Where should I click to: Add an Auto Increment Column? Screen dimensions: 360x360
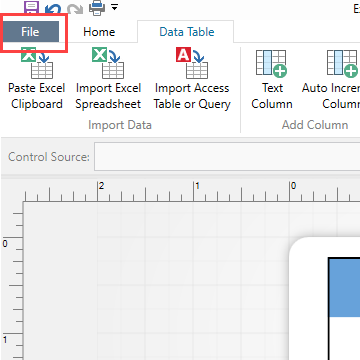point(331,79)
